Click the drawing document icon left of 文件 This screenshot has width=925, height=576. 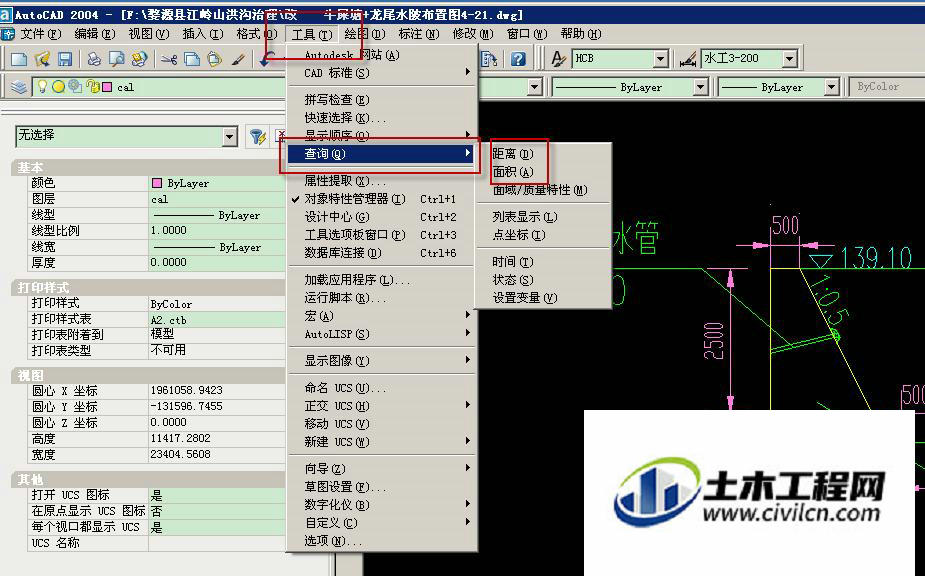click(x=8, y=34)
